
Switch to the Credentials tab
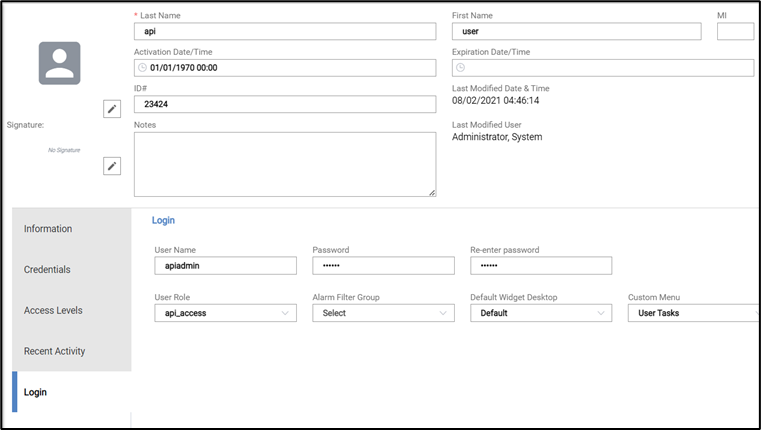point(72,269)
